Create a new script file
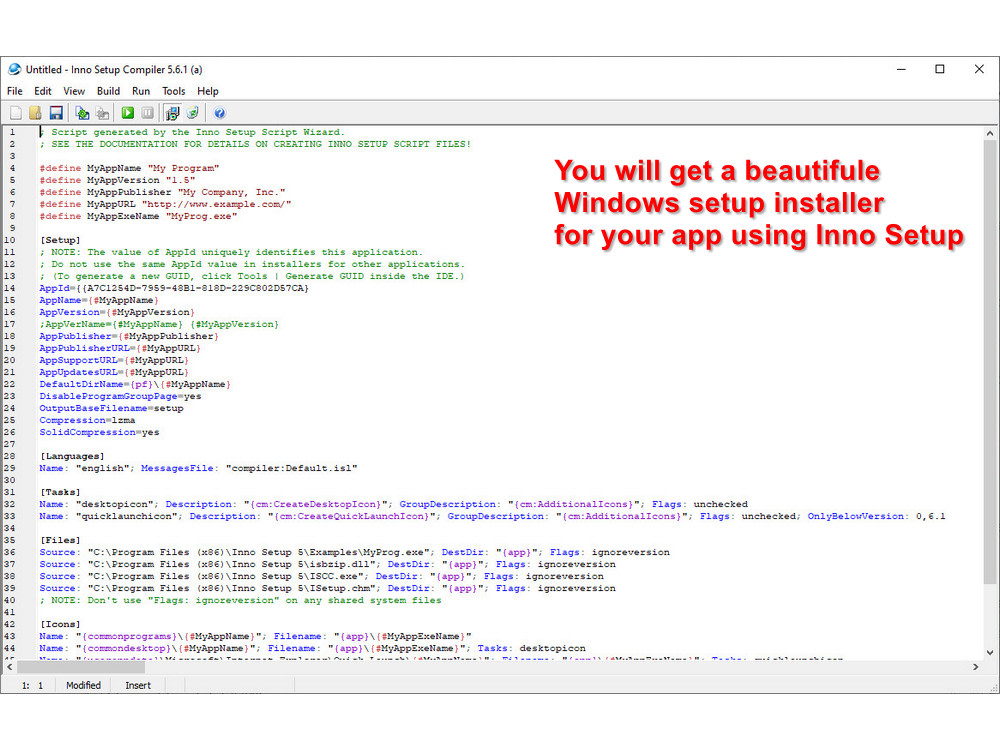The image size is (1000, 750). pos(15,112)
